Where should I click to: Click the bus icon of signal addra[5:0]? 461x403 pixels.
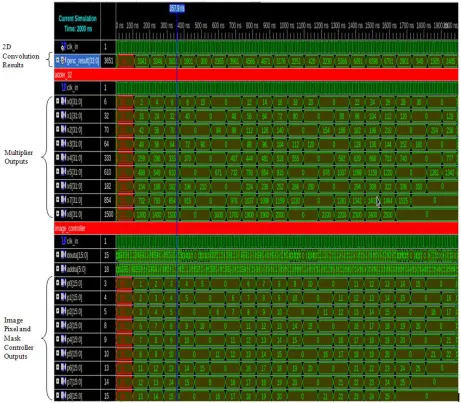63,269
